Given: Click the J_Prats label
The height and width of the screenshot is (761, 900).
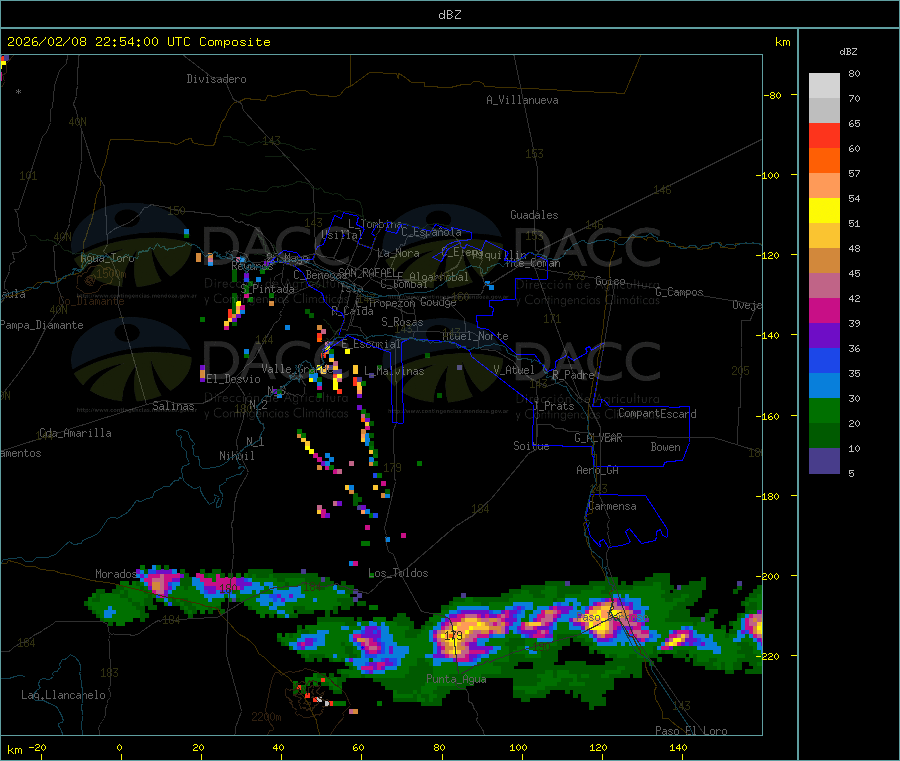Looking at the screenshot, I should click(x=553, y=406).
